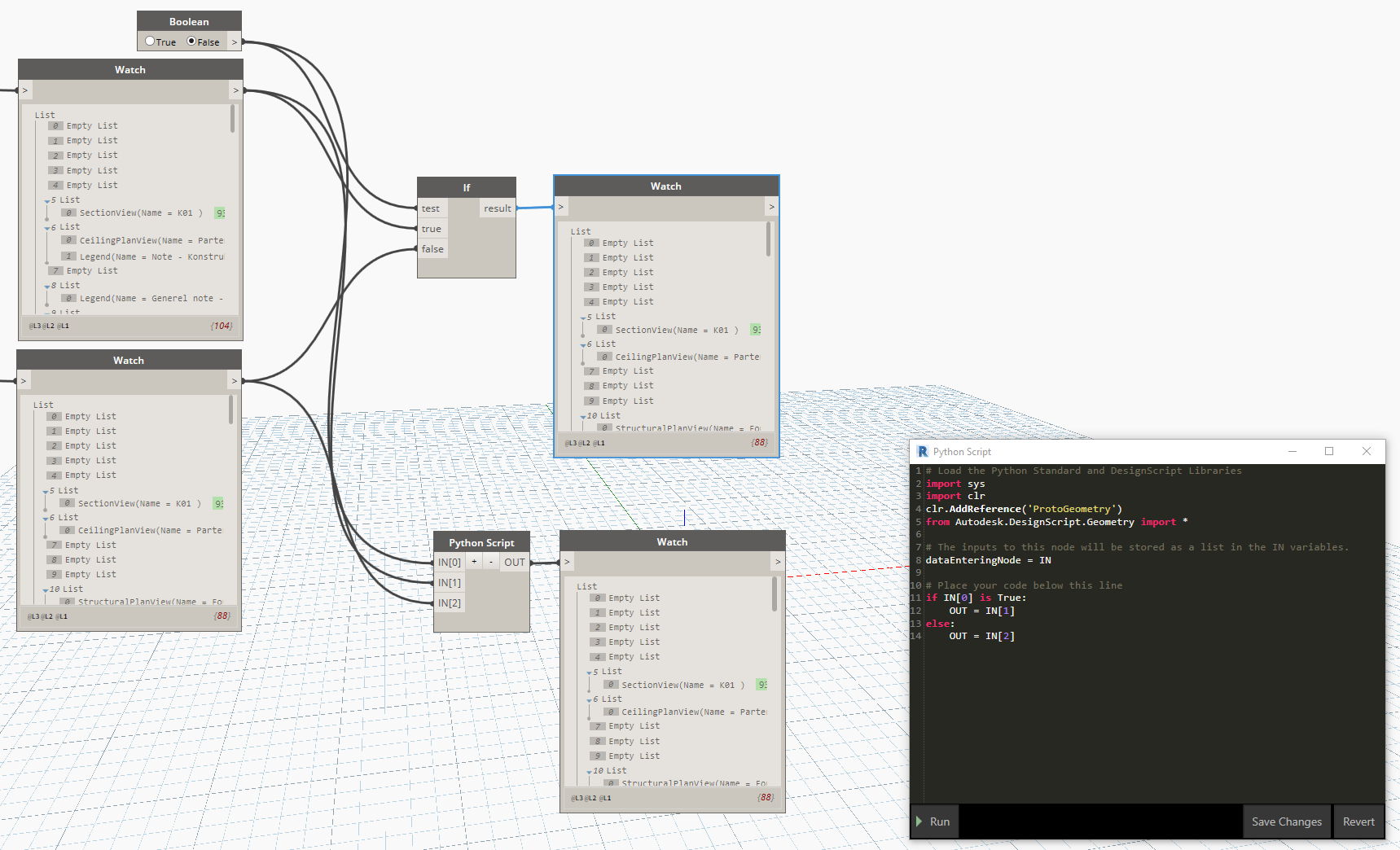Collapse '5 List' in the Watch feeding If false
This screenshot has width=1400, height=850.
[46, 492]
